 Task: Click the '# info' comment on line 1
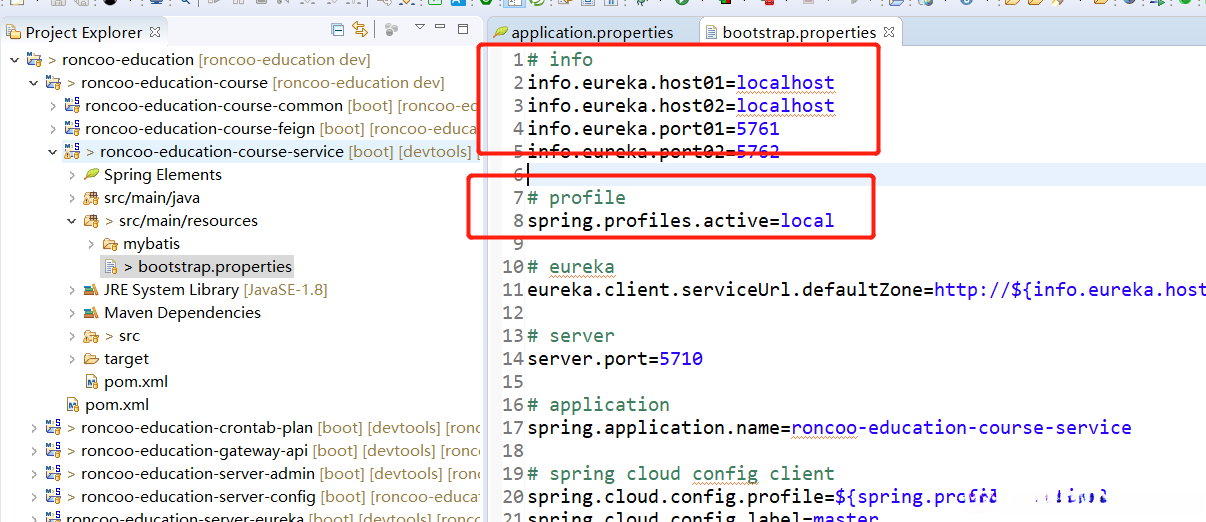pos(560,60)
